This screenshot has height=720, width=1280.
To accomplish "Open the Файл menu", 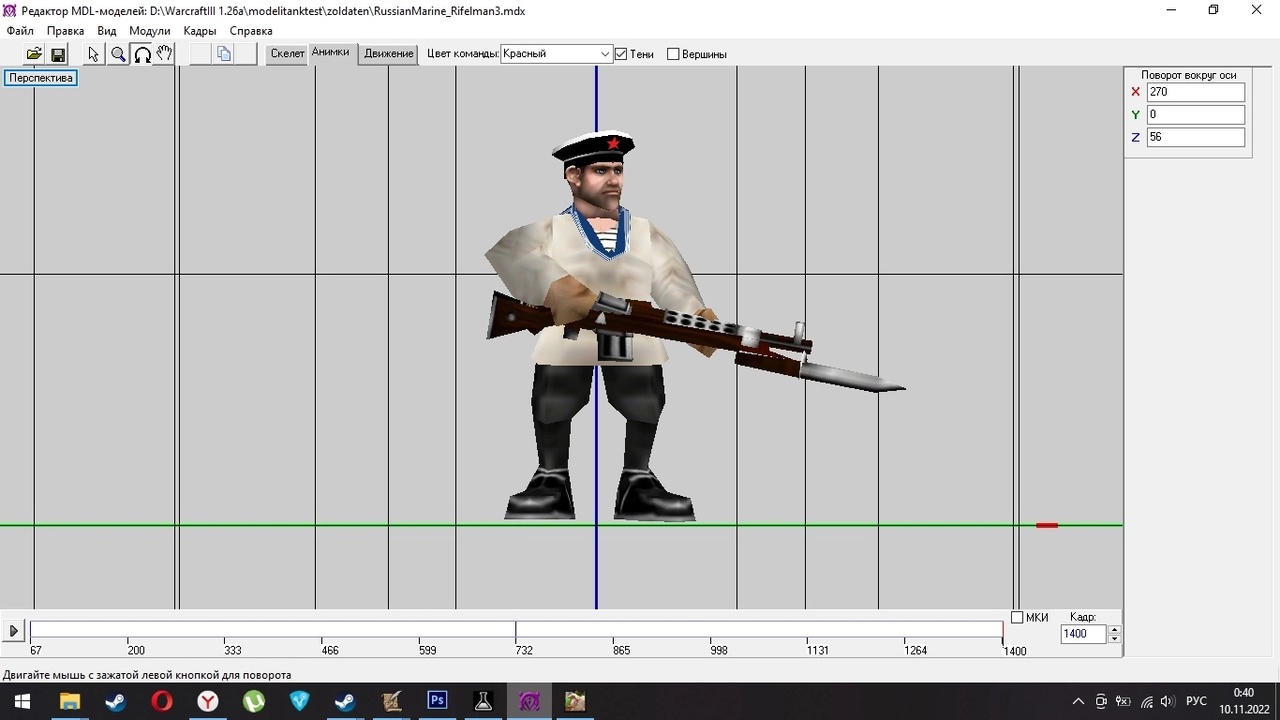I will pos(20,31).
